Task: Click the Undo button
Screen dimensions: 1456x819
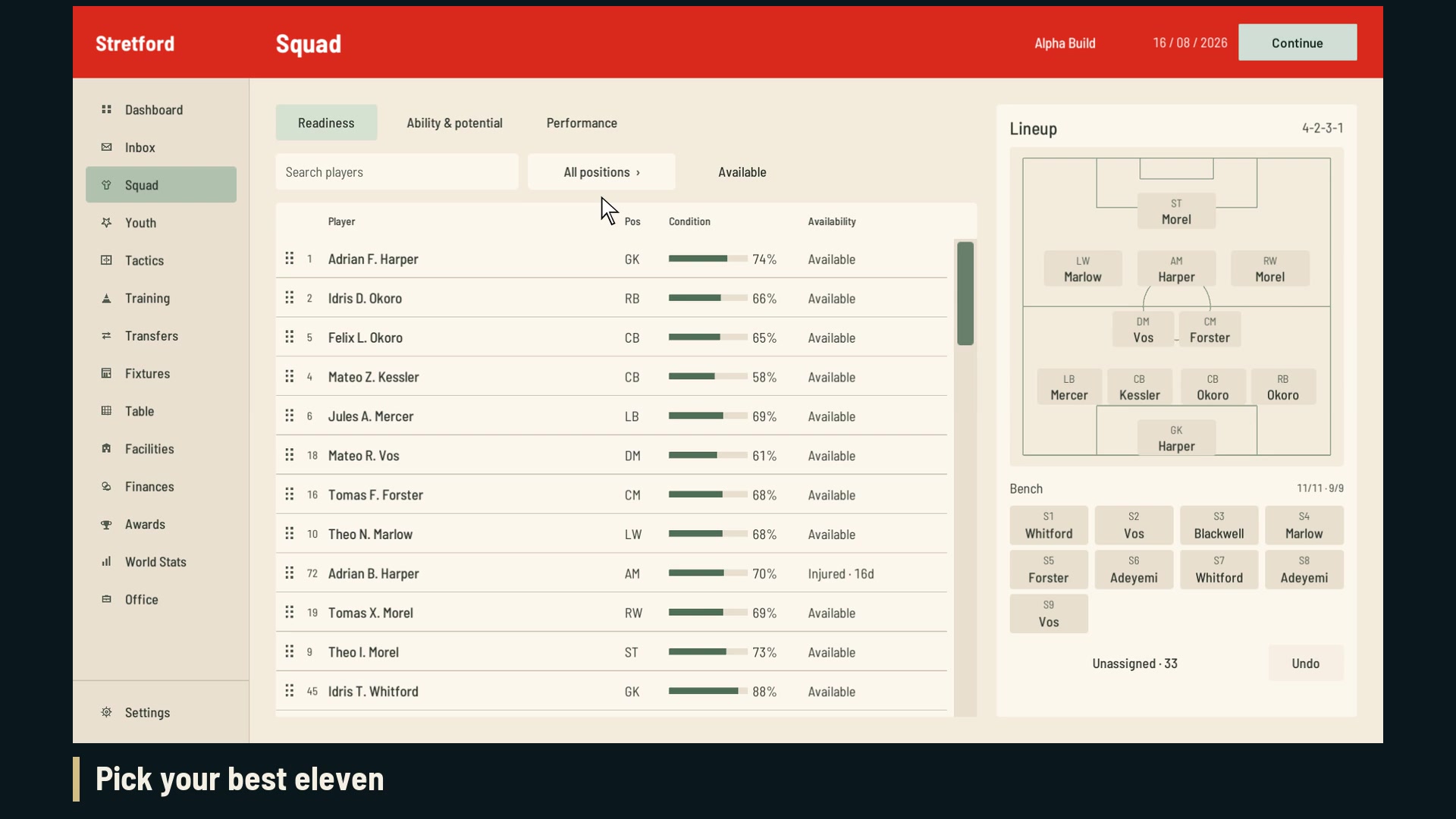Action: [x=1306, y=664]
